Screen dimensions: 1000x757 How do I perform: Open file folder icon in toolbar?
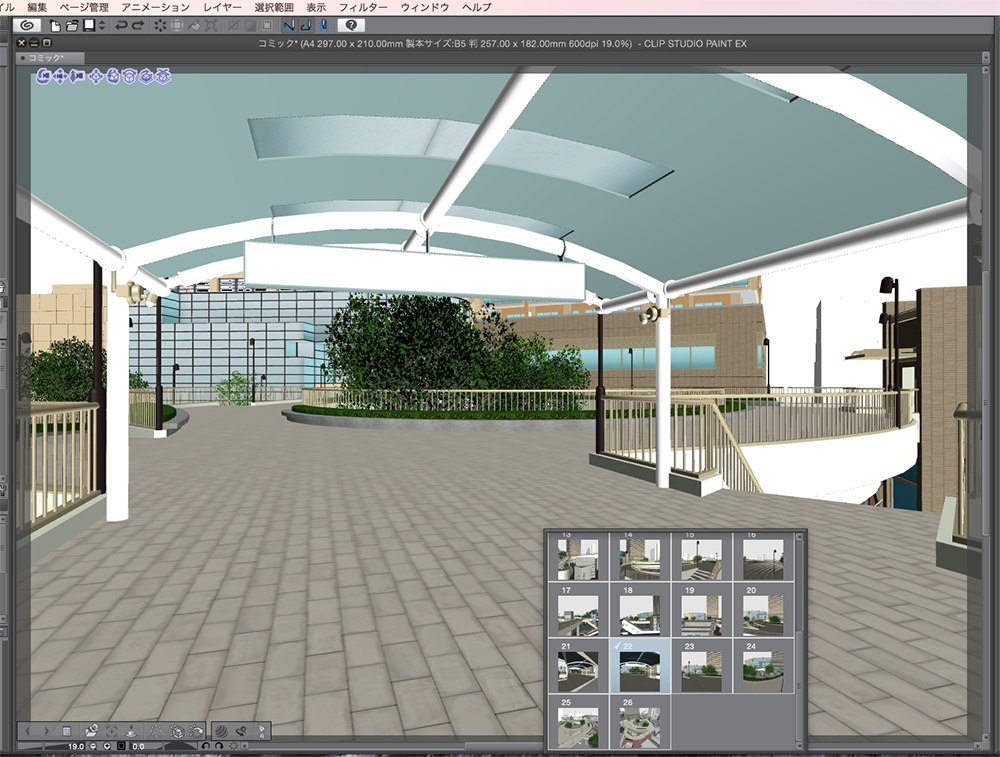tap(72, 26)
